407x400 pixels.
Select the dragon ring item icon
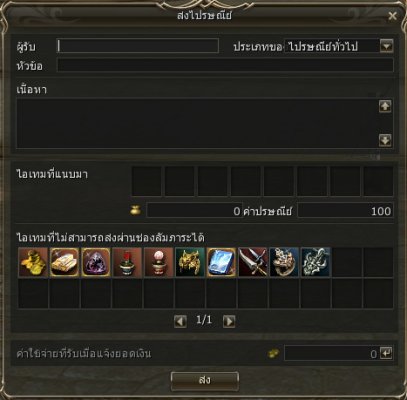click(x=284, y=262)
